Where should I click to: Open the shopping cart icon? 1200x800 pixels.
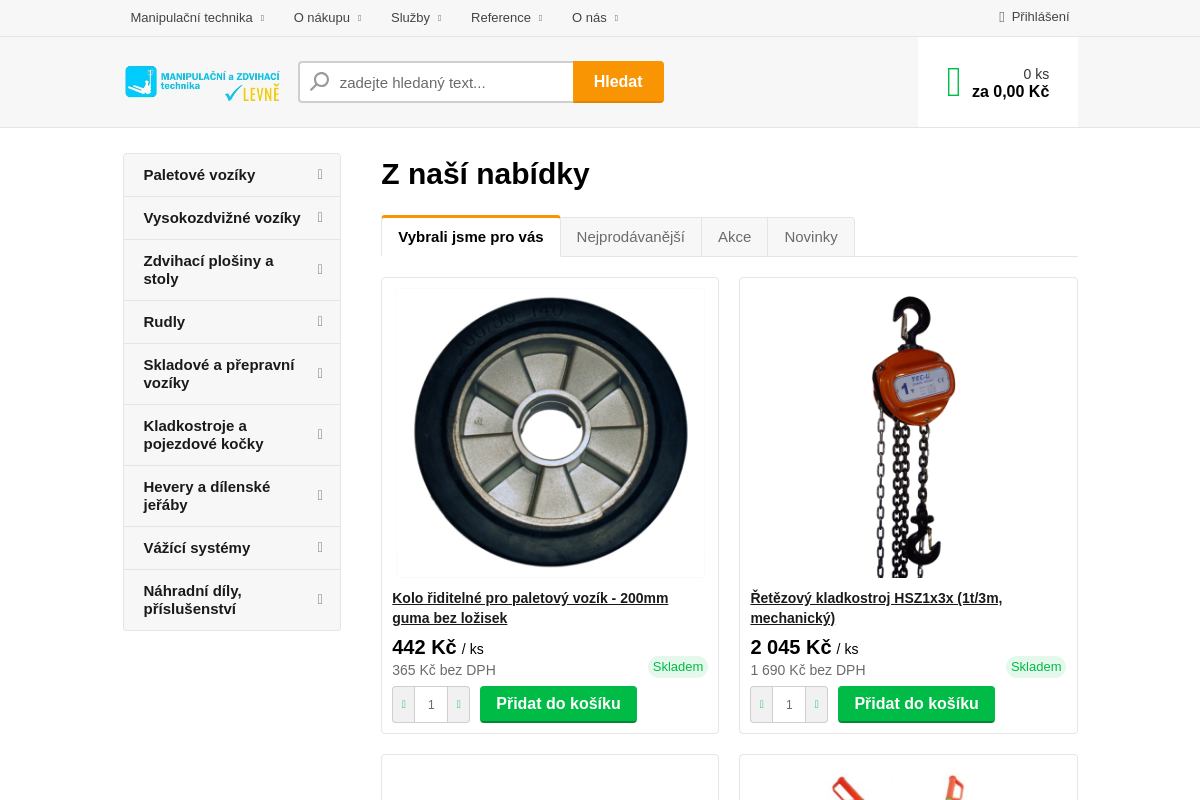pyautogui.click(x=952, y=81)
